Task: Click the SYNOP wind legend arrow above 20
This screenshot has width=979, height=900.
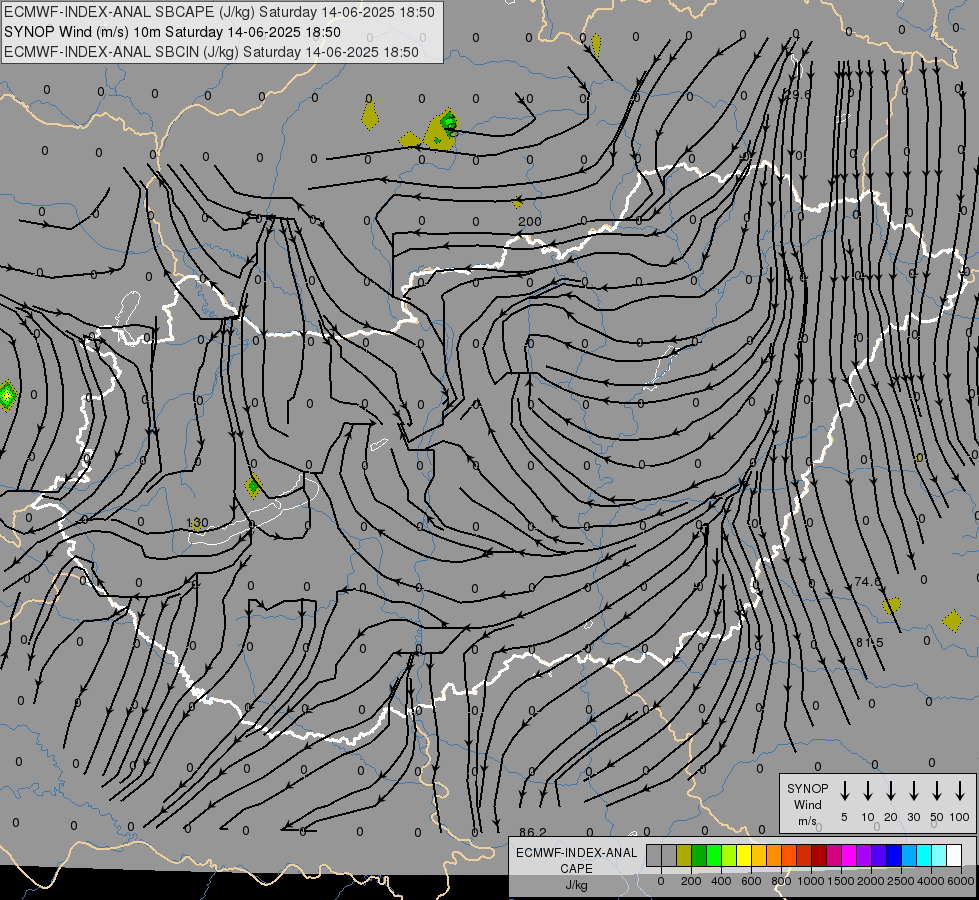Action: [890, 791]
